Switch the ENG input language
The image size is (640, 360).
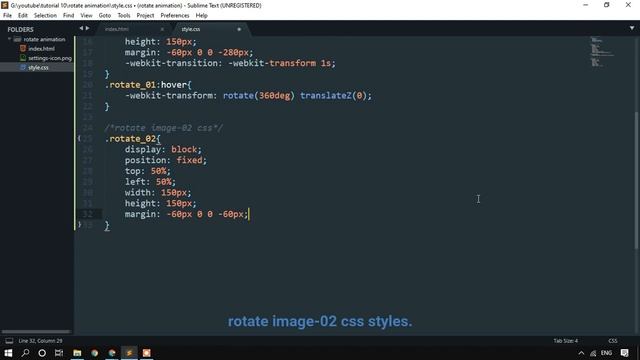606,353
